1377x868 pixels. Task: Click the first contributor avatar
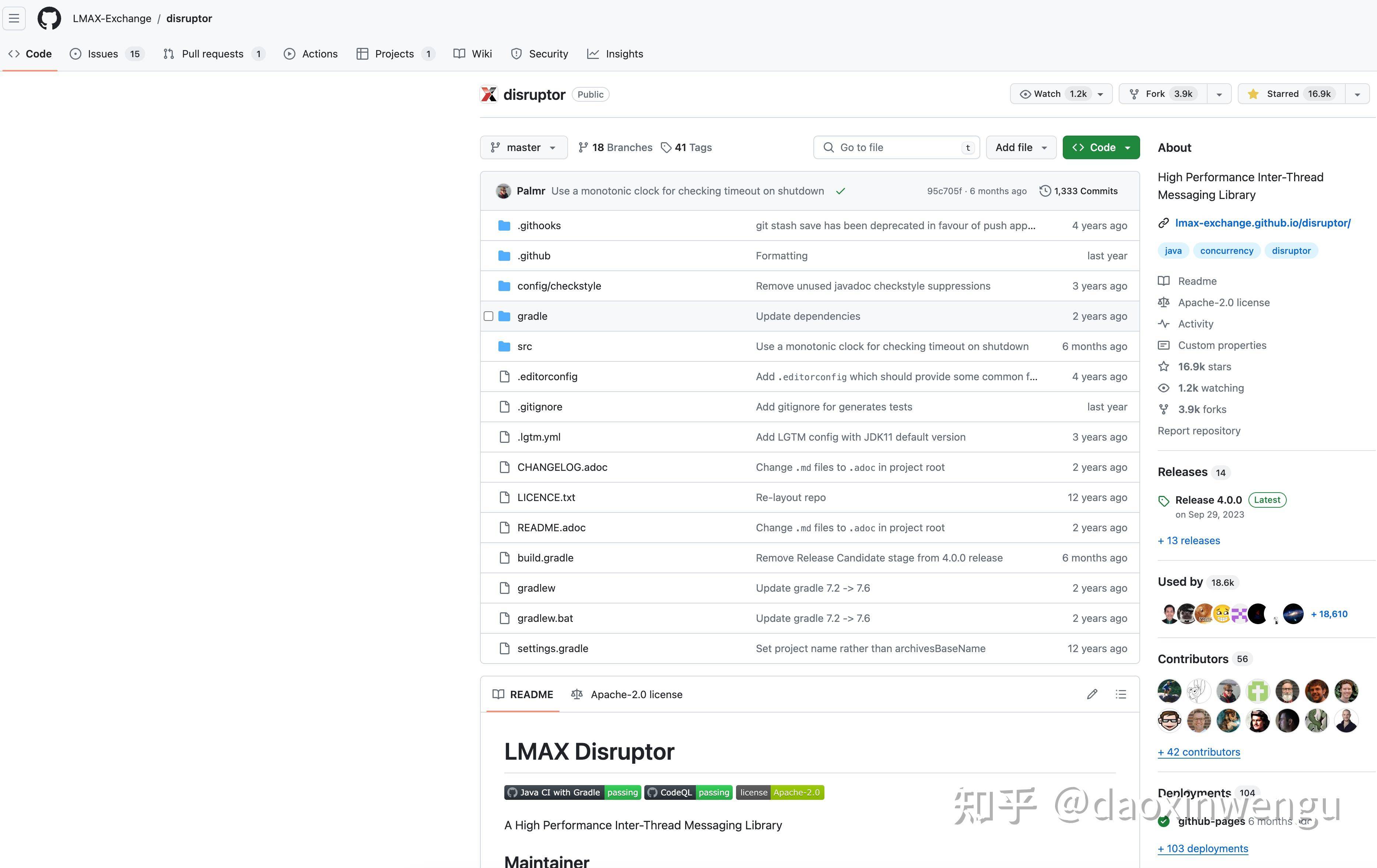click(1170, 691)
